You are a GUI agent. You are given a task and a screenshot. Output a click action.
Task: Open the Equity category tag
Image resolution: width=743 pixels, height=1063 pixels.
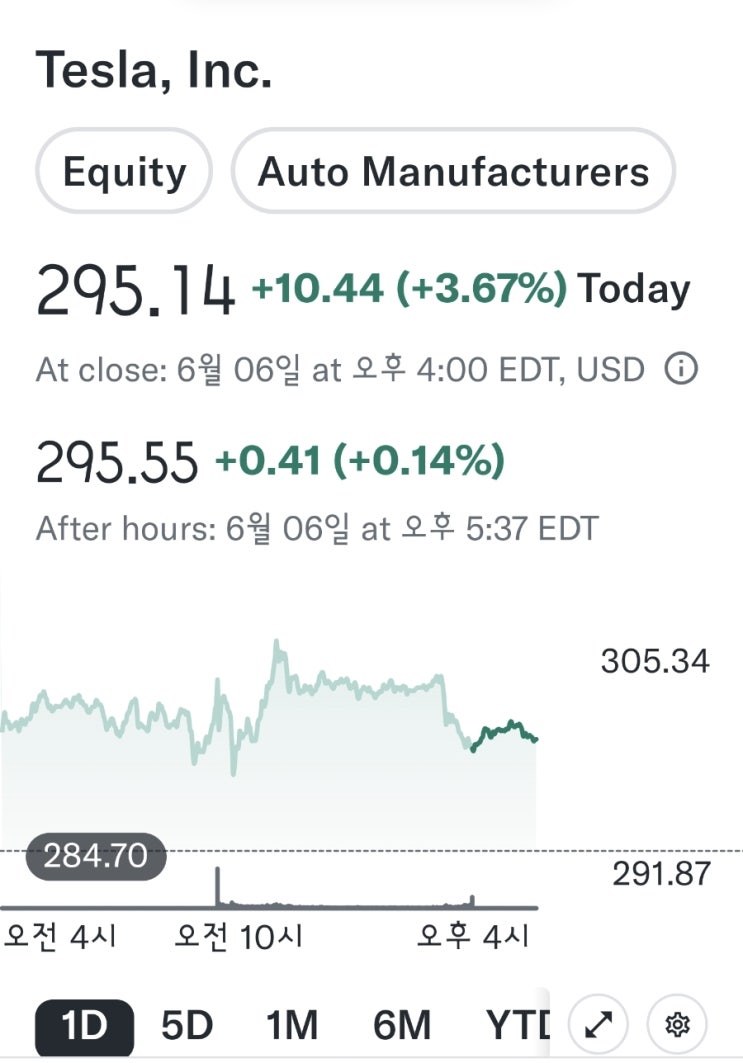tap(124, 171)
